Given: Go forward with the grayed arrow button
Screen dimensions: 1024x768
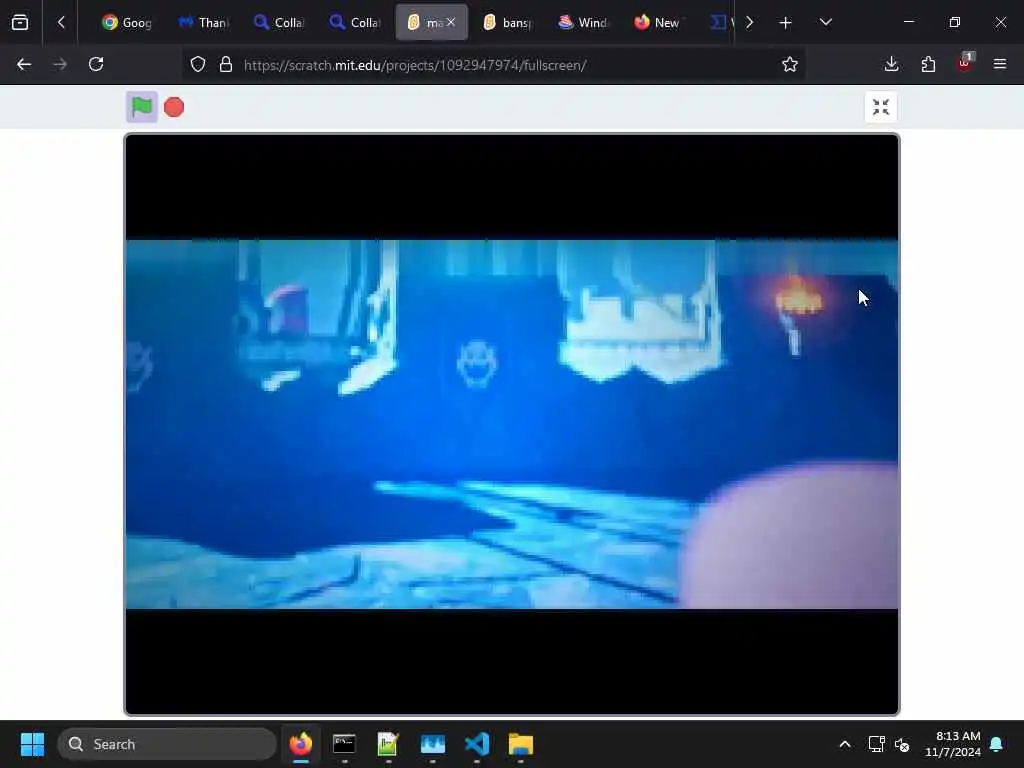Looking at the screenshot, I should coord(60,64).
